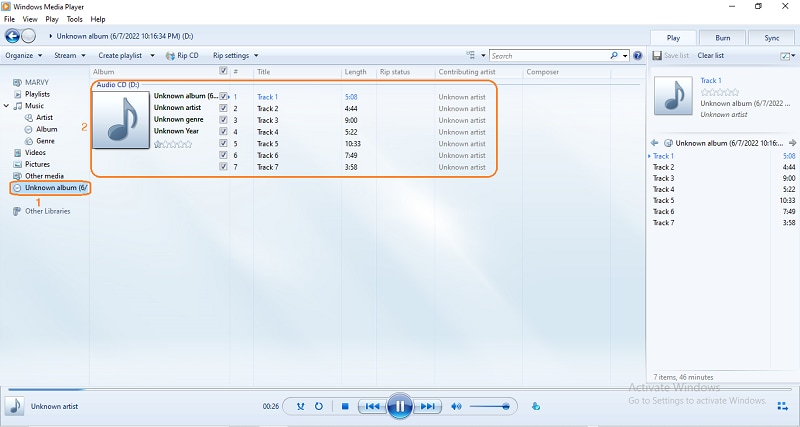Uncheck Track 7 checkbox
Image resolution: width=800 pixels, height=427 pixels.
(223, 167)
